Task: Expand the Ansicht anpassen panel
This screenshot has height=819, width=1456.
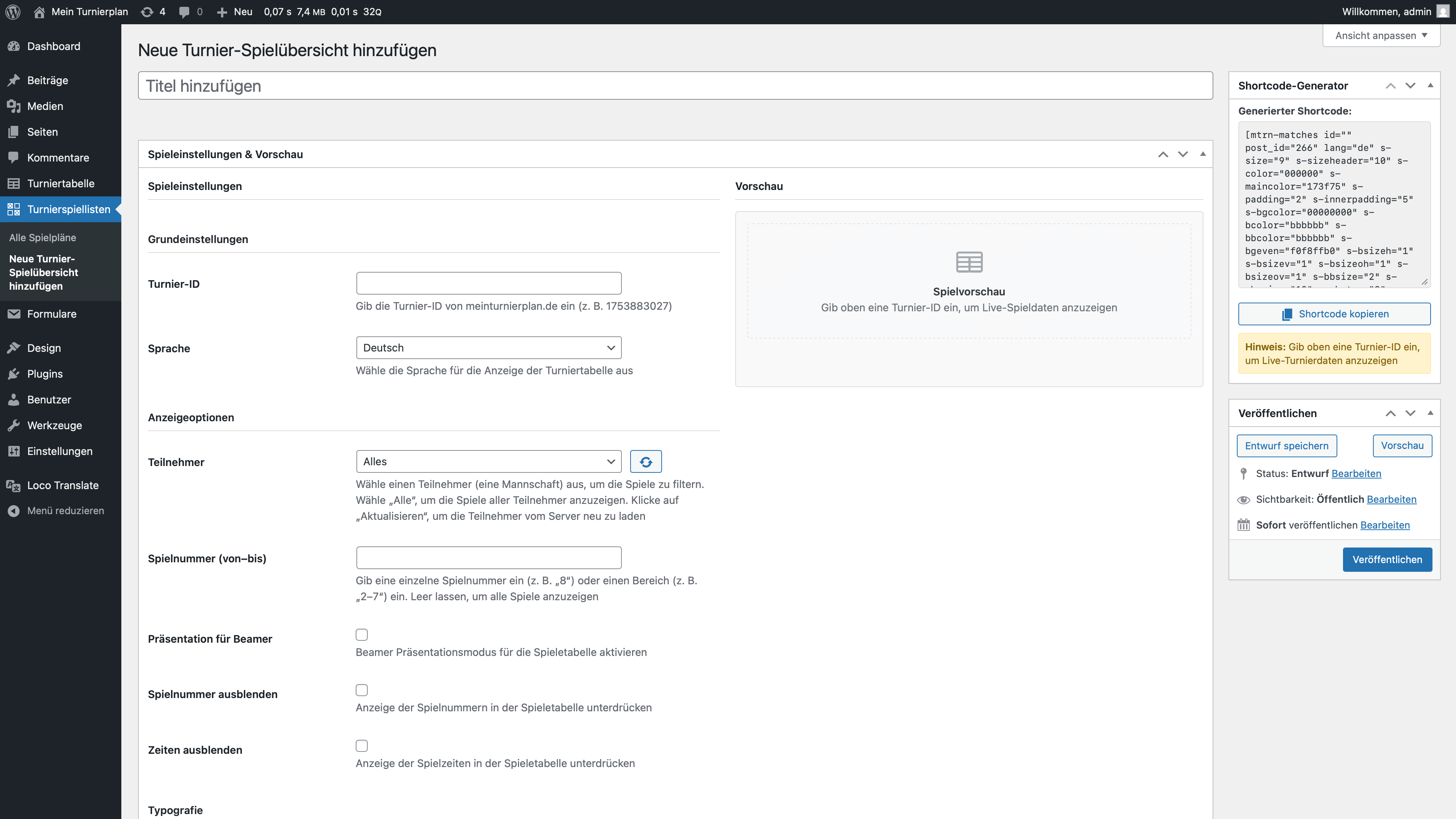Action: tap(1381, 35)
